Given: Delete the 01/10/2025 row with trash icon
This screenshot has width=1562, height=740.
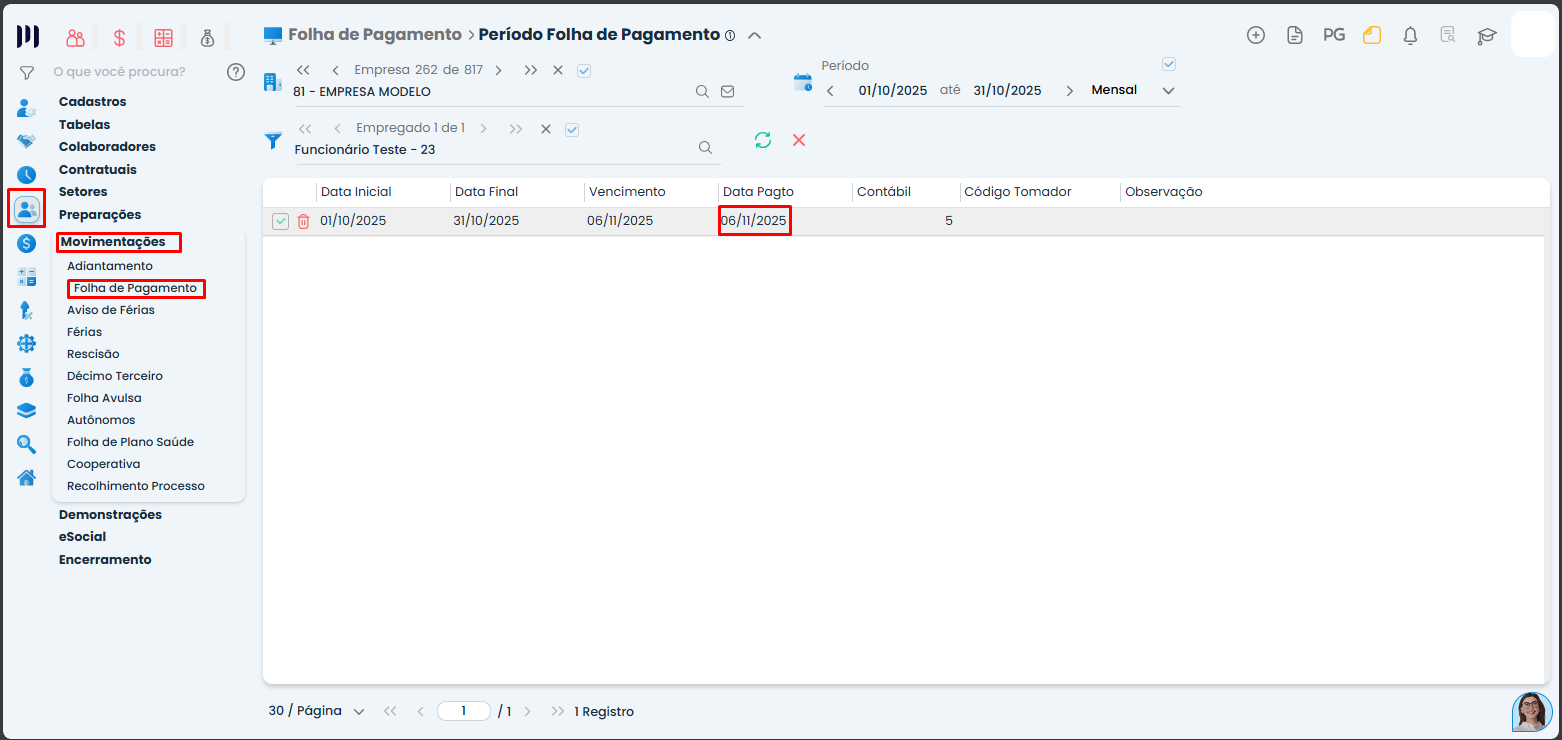Looking at the screenshot, I should pos(303,221).
